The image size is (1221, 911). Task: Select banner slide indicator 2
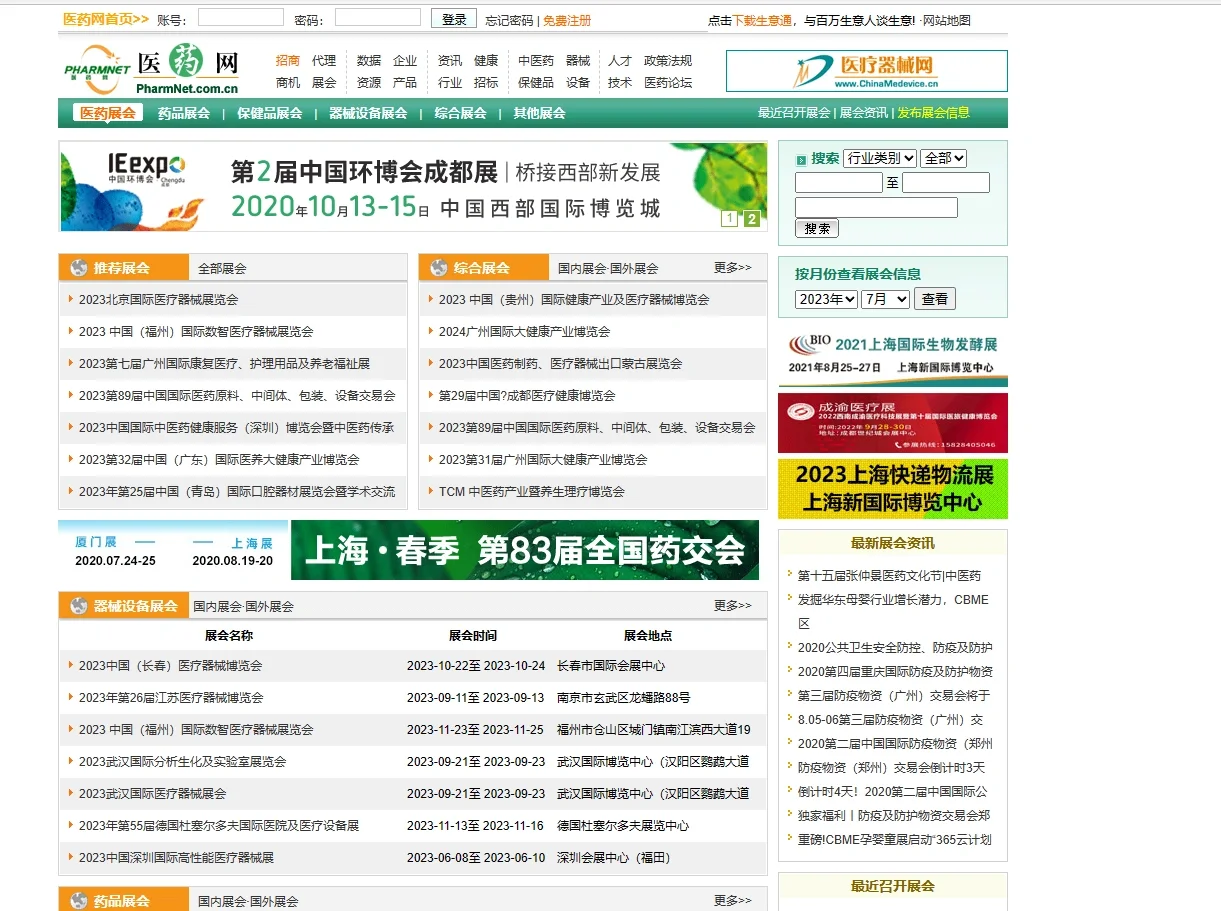point(751,218)
